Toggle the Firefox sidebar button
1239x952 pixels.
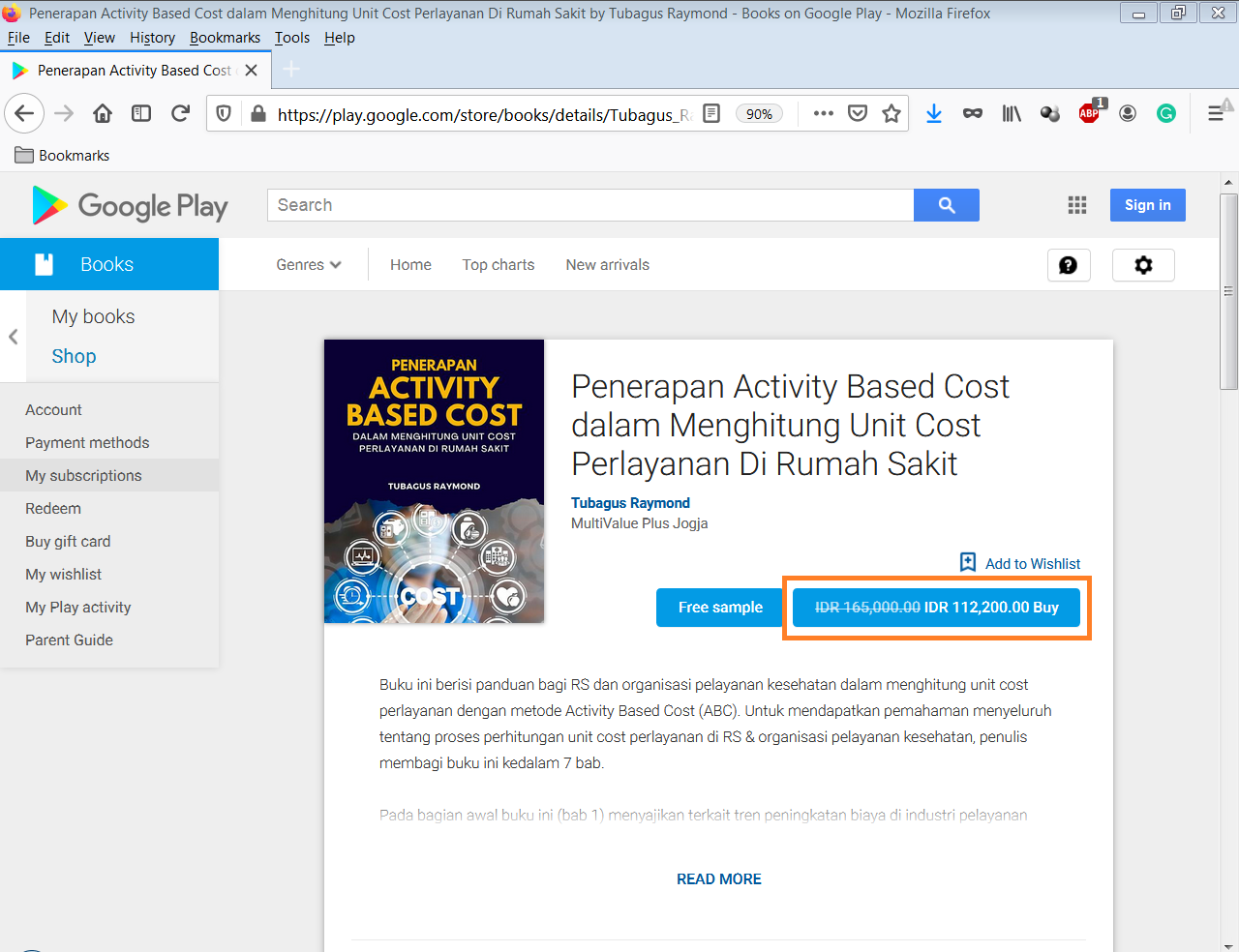[141, 114]
